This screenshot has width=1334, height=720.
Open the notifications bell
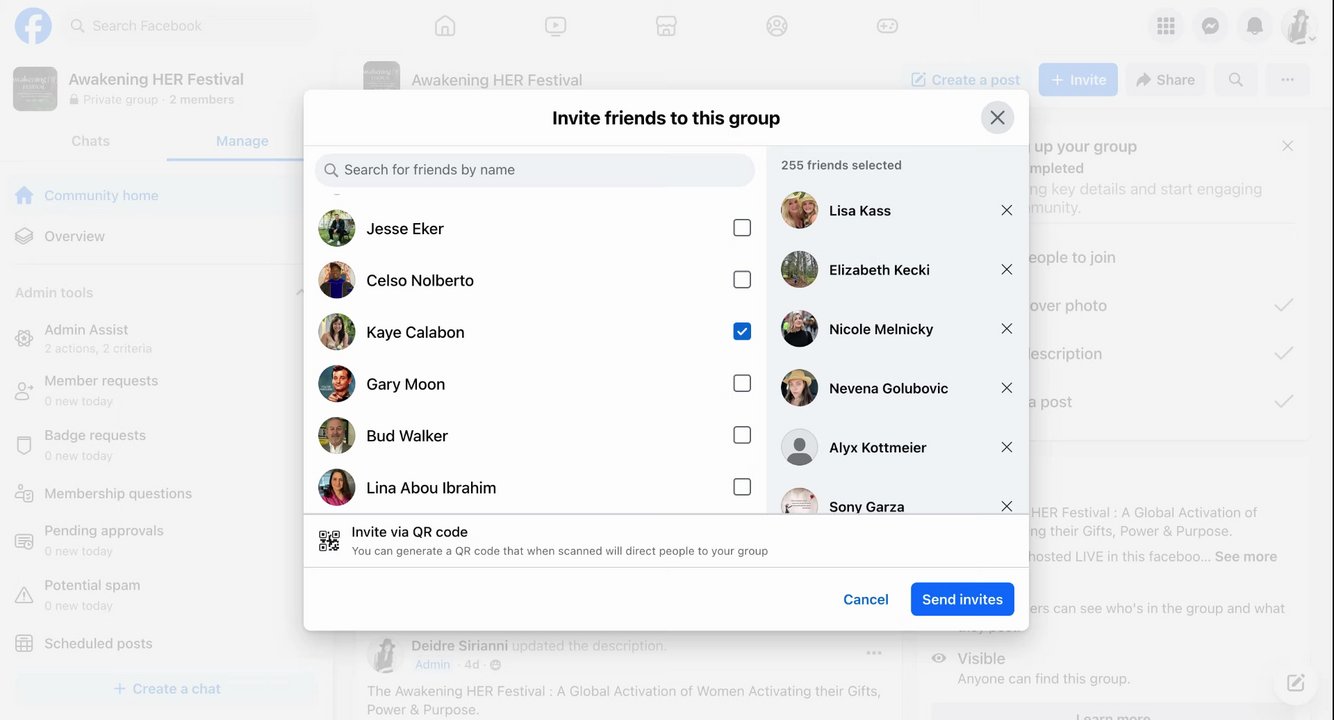point(1255,26)
